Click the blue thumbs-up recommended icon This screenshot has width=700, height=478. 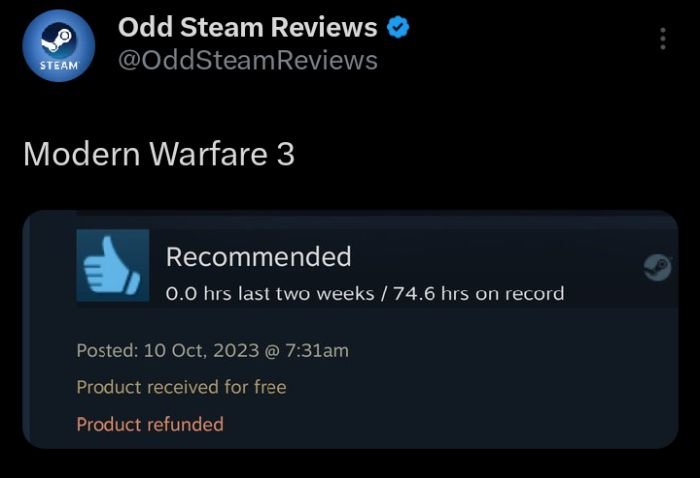coord(112,266)
